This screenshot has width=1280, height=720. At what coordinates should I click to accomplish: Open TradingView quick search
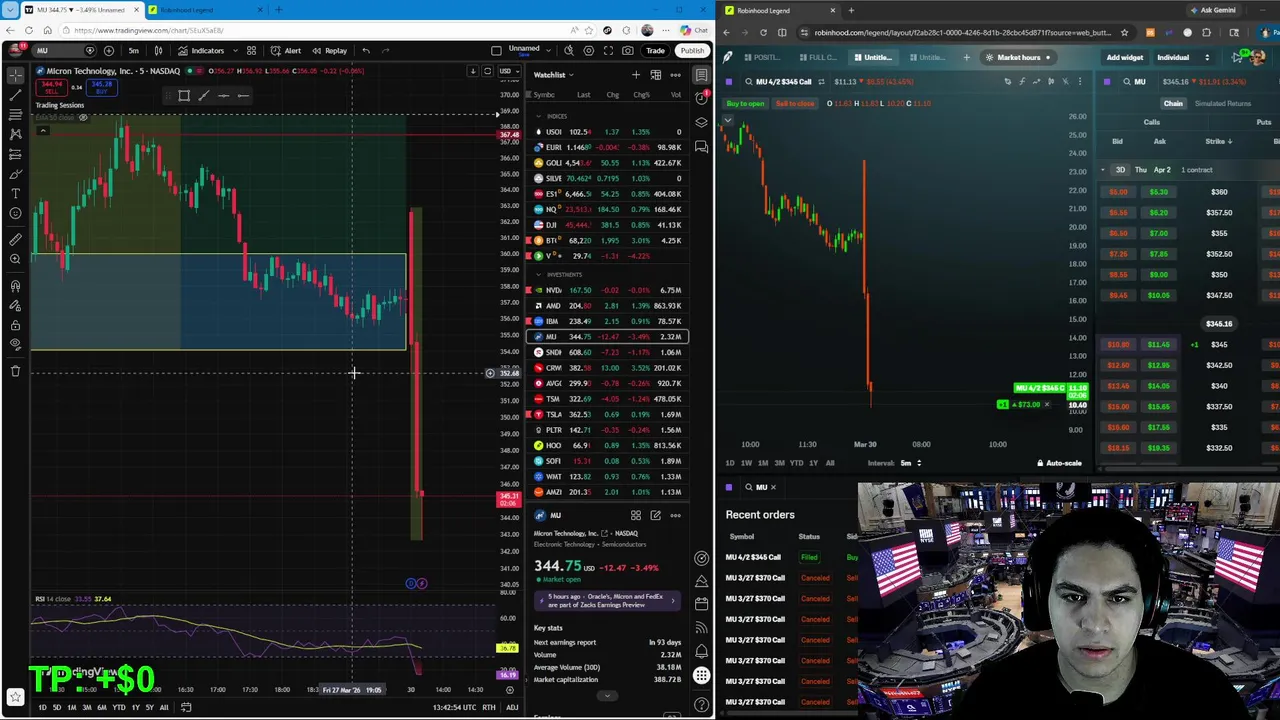tap(569, 50)
